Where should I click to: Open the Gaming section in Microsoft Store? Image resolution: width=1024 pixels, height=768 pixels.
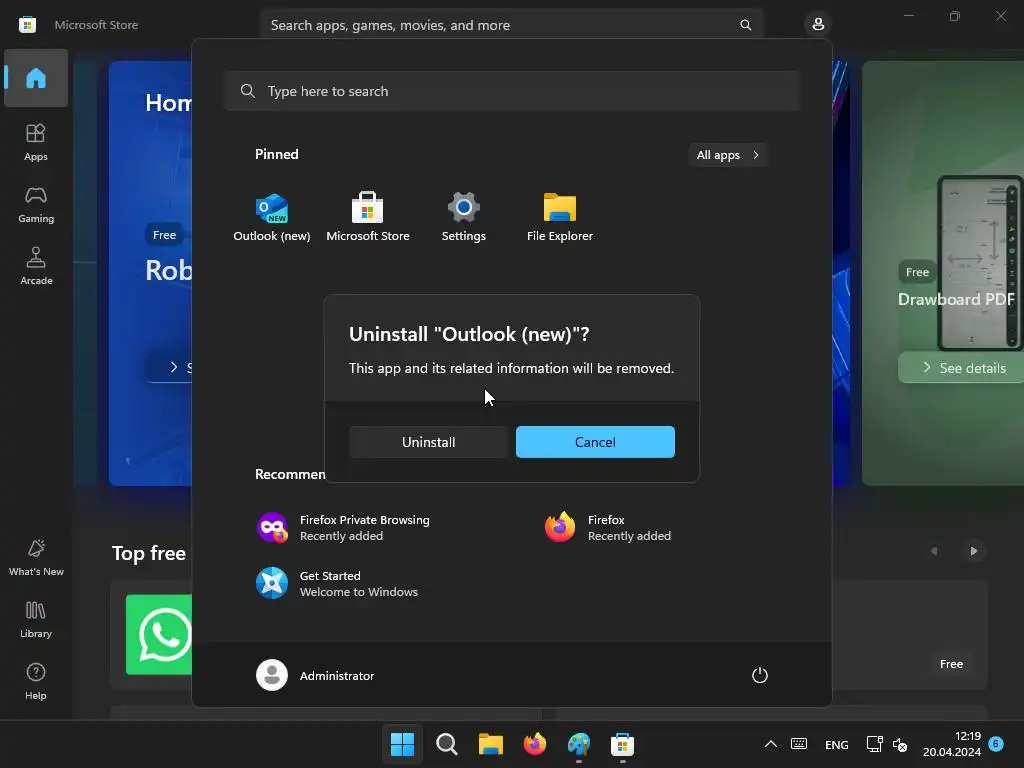pos(36,204)
